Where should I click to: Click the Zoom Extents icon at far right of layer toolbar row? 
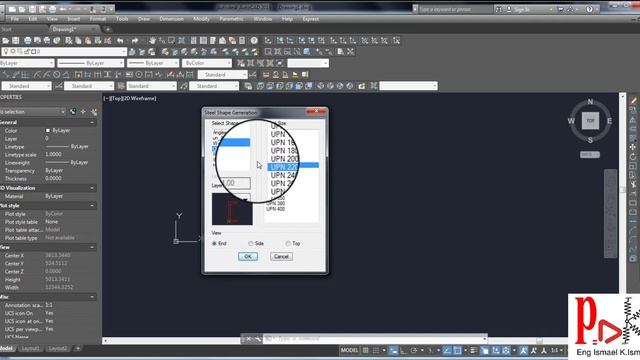[x=351, y=52]
